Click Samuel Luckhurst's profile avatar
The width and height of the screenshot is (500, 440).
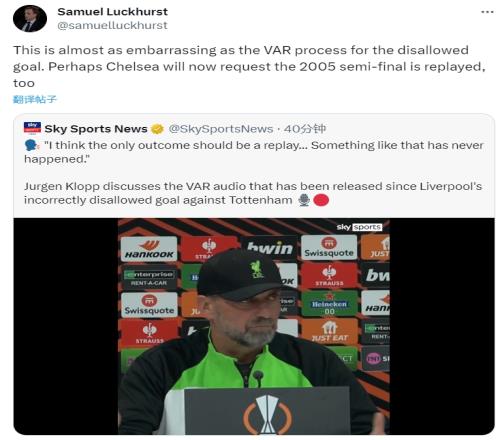point(30,19)
